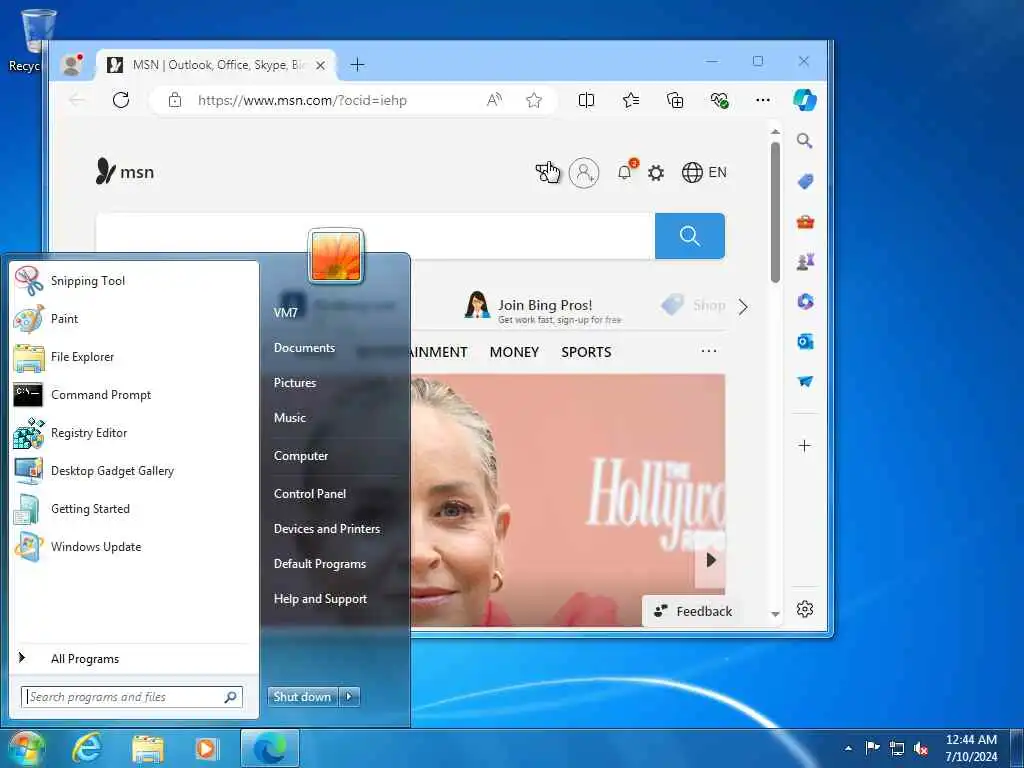1024x768 pixels.
Task: Open Help and Support
Action: pyautogui.click(x=320, y=599)
